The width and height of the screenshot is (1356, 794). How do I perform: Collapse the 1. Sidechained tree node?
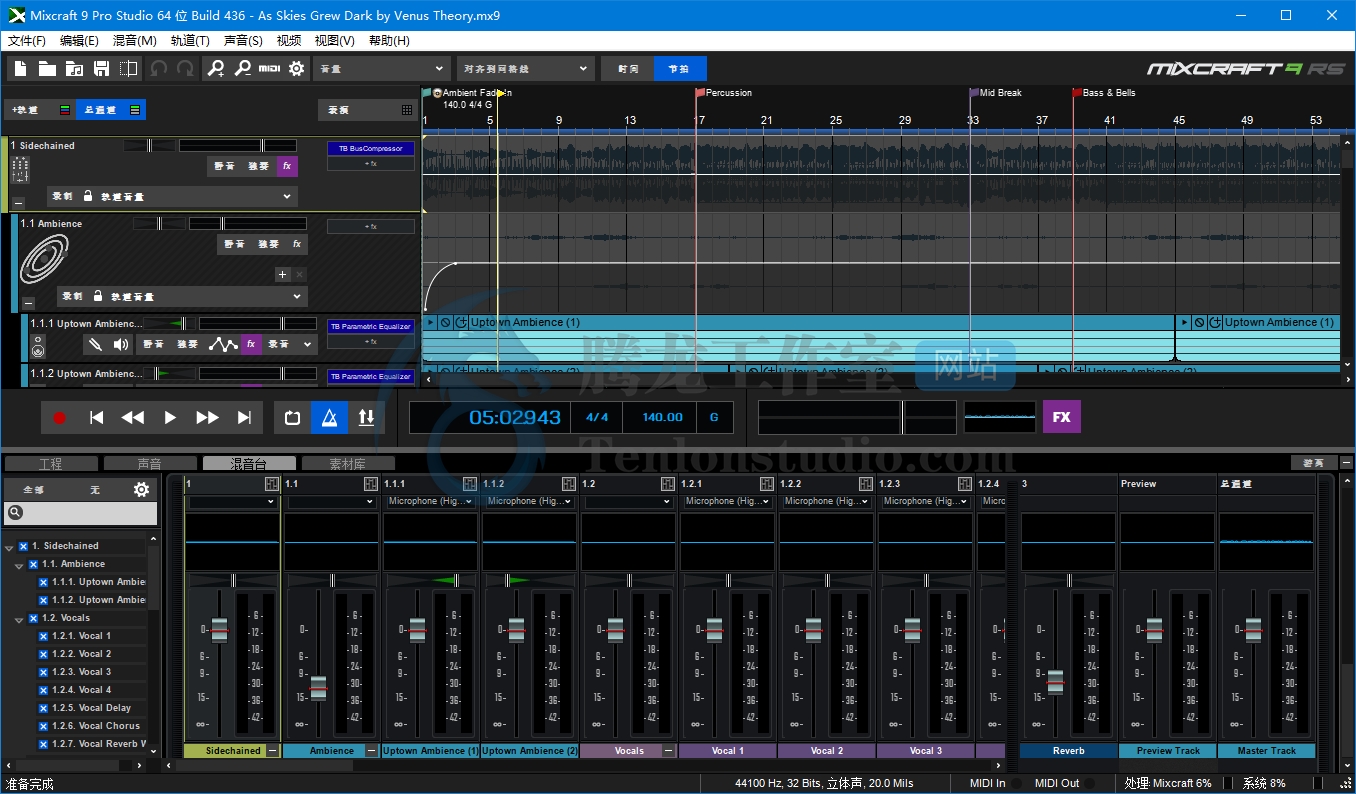[x=9, y=548]
